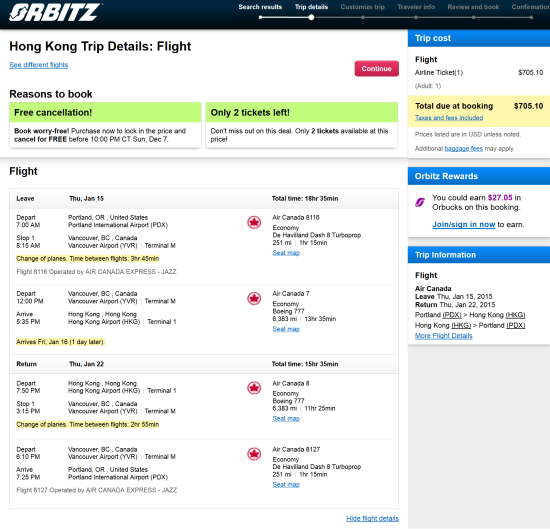Click Air Canada logo for flight 7
This screenshot has height=529, width=550.
pyautogui.click(x=254, y=299)
